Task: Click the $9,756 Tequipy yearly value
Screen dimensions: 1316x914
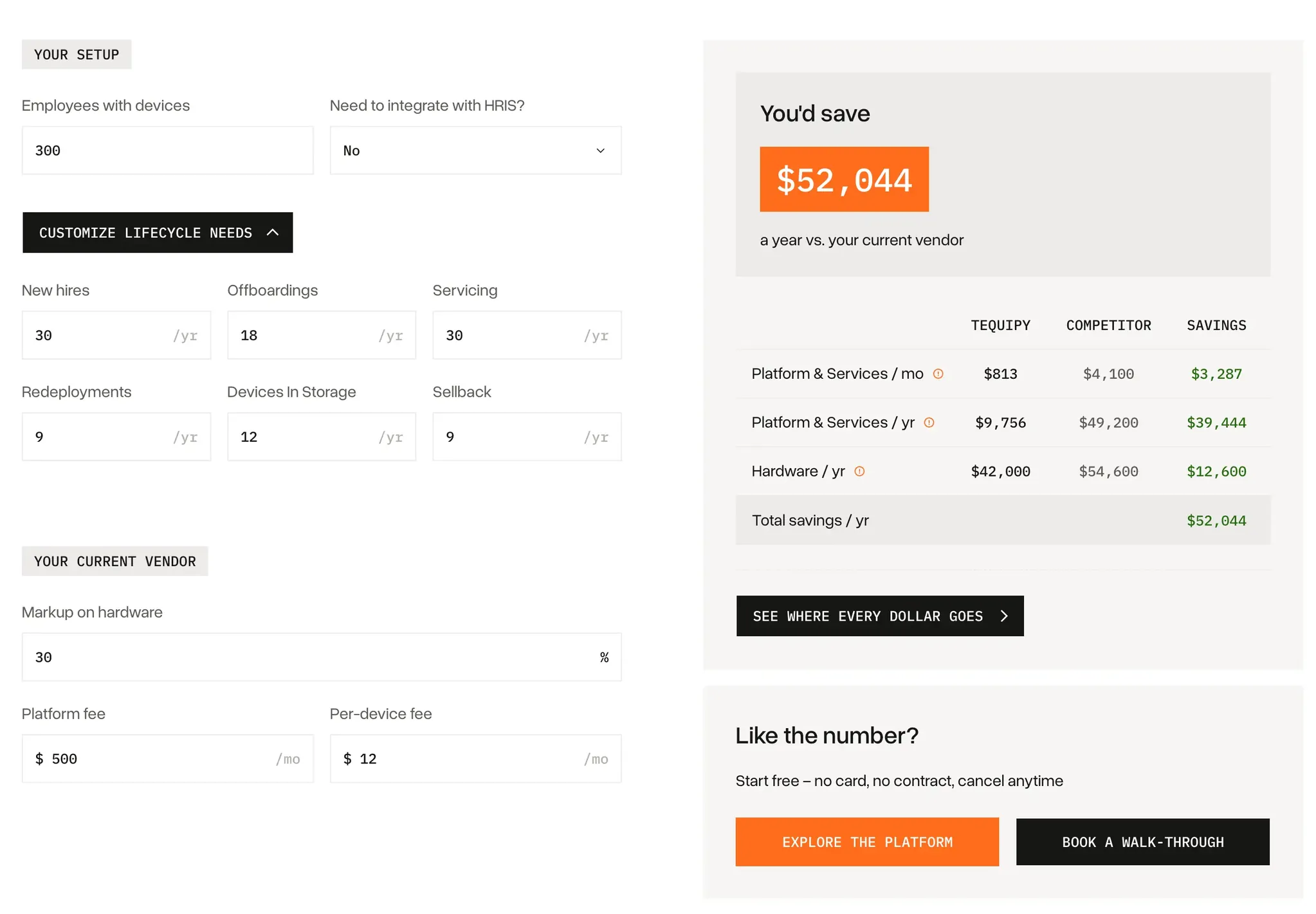Action: click(1000, 423)
